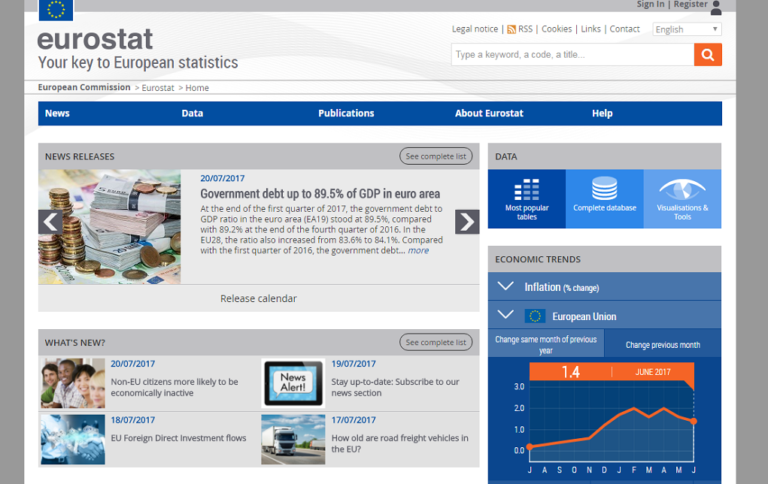Viewport: 768px width, 484px height.
Task: Click the handshake thumbnail image
Action: 72,439
